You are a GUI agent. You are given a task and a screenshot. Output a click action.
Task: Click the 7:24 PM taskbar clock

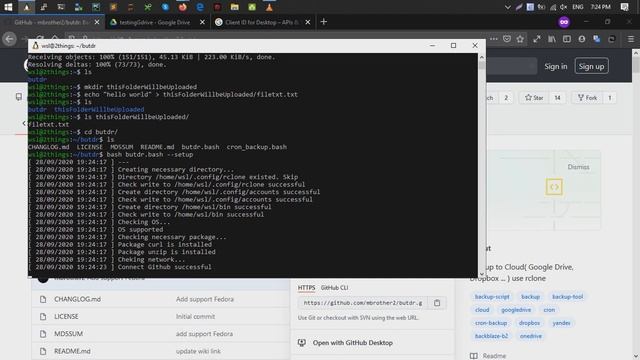pos(600,7)
